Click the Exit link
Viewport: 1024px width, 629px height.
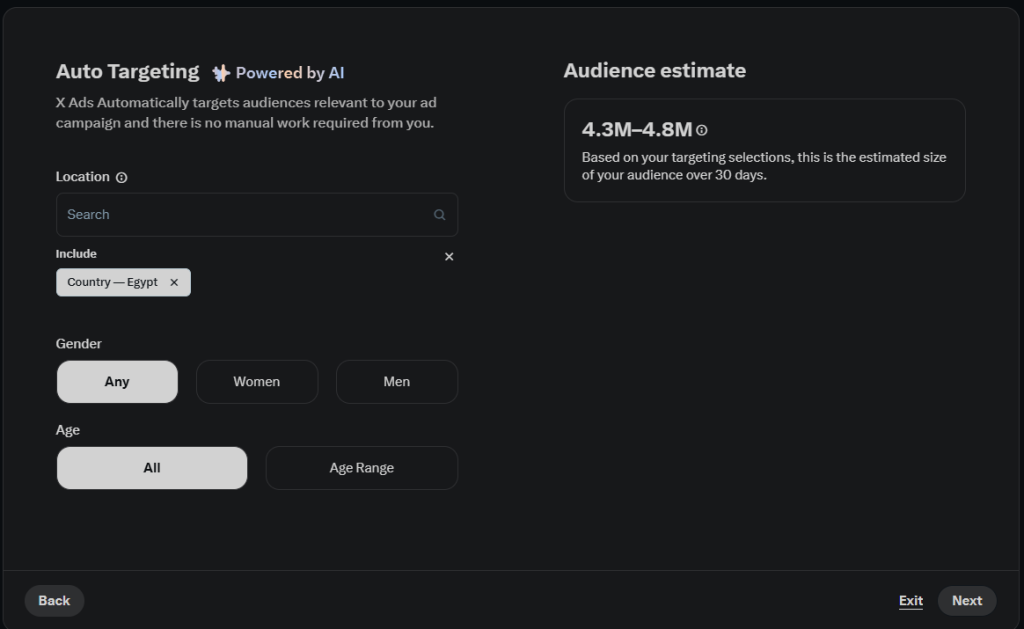[911, 601]
